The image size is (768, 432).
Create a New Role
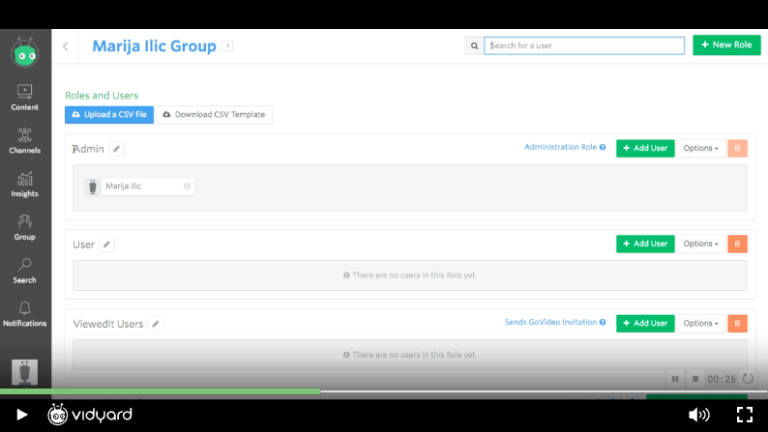point(726,45)
